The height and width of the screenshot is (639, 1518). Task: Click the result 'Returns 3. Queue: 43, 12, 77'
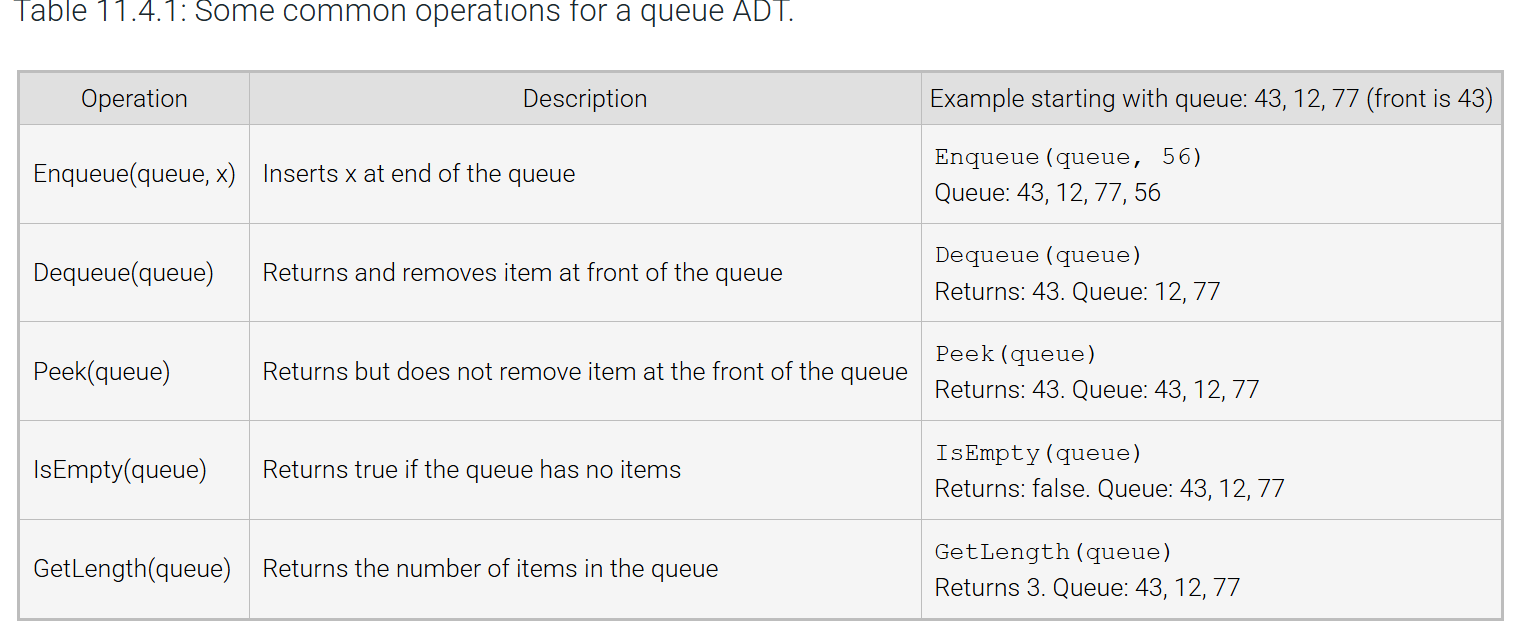(x=1087, y=588)
